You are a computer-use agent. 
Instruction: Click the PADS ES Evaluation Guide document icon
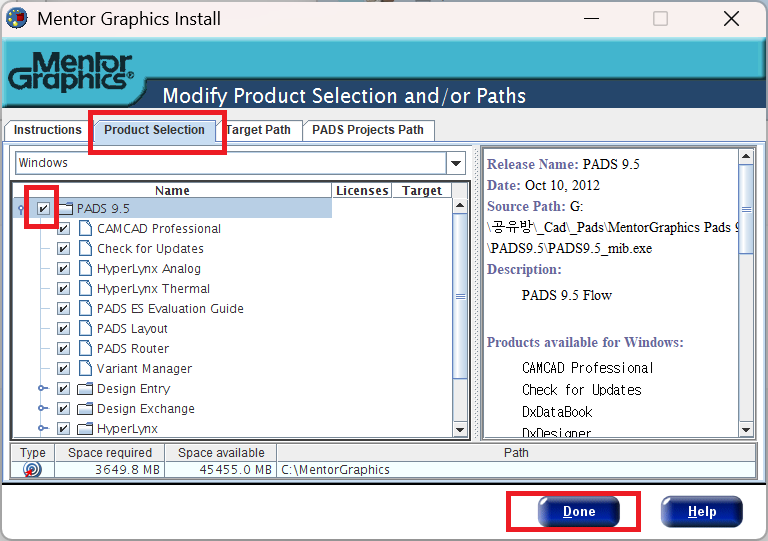point(85,308)
